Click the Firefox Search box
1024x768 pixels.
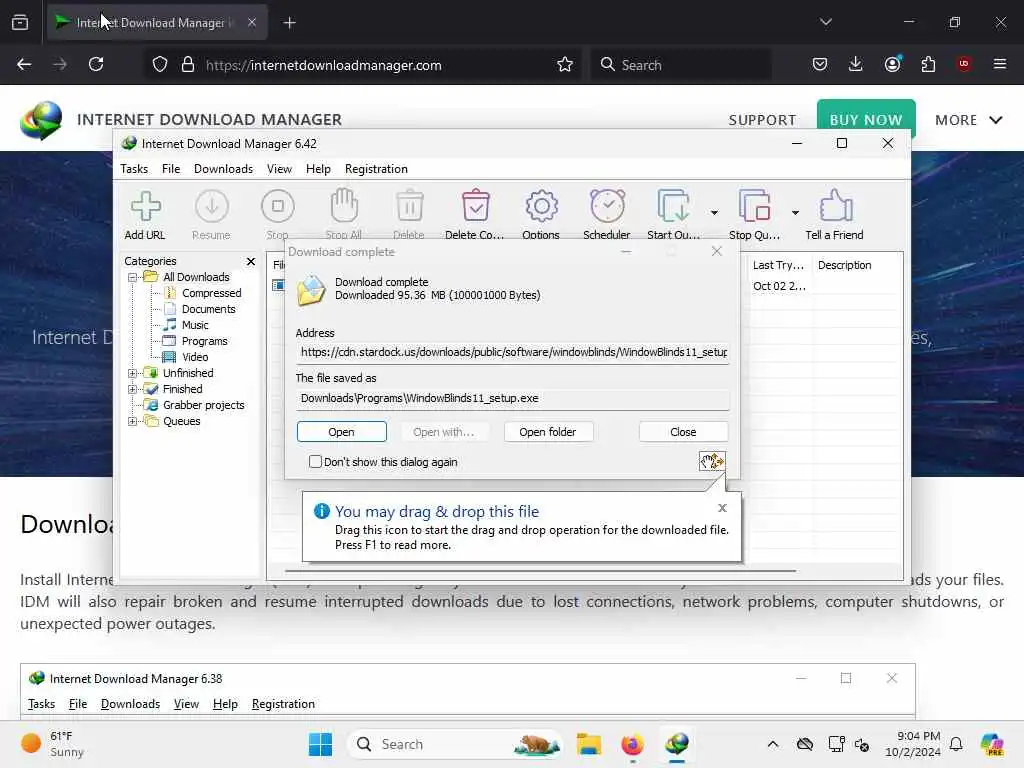tap(681, 65)
